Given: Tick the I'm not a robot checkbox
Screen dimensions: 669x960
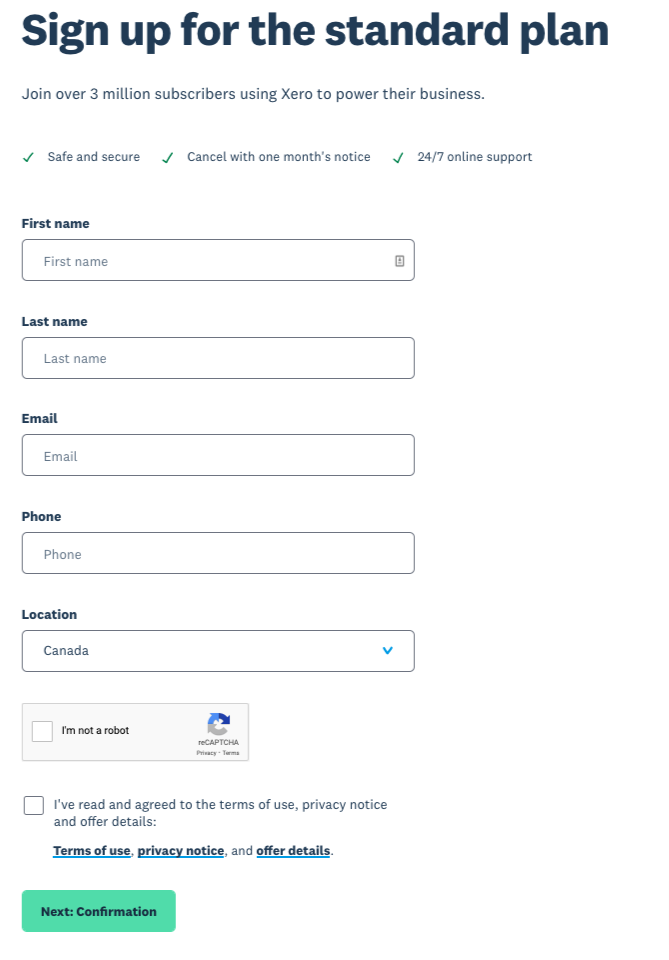Looking at the screenshot, I should click(x=42, y=731).
